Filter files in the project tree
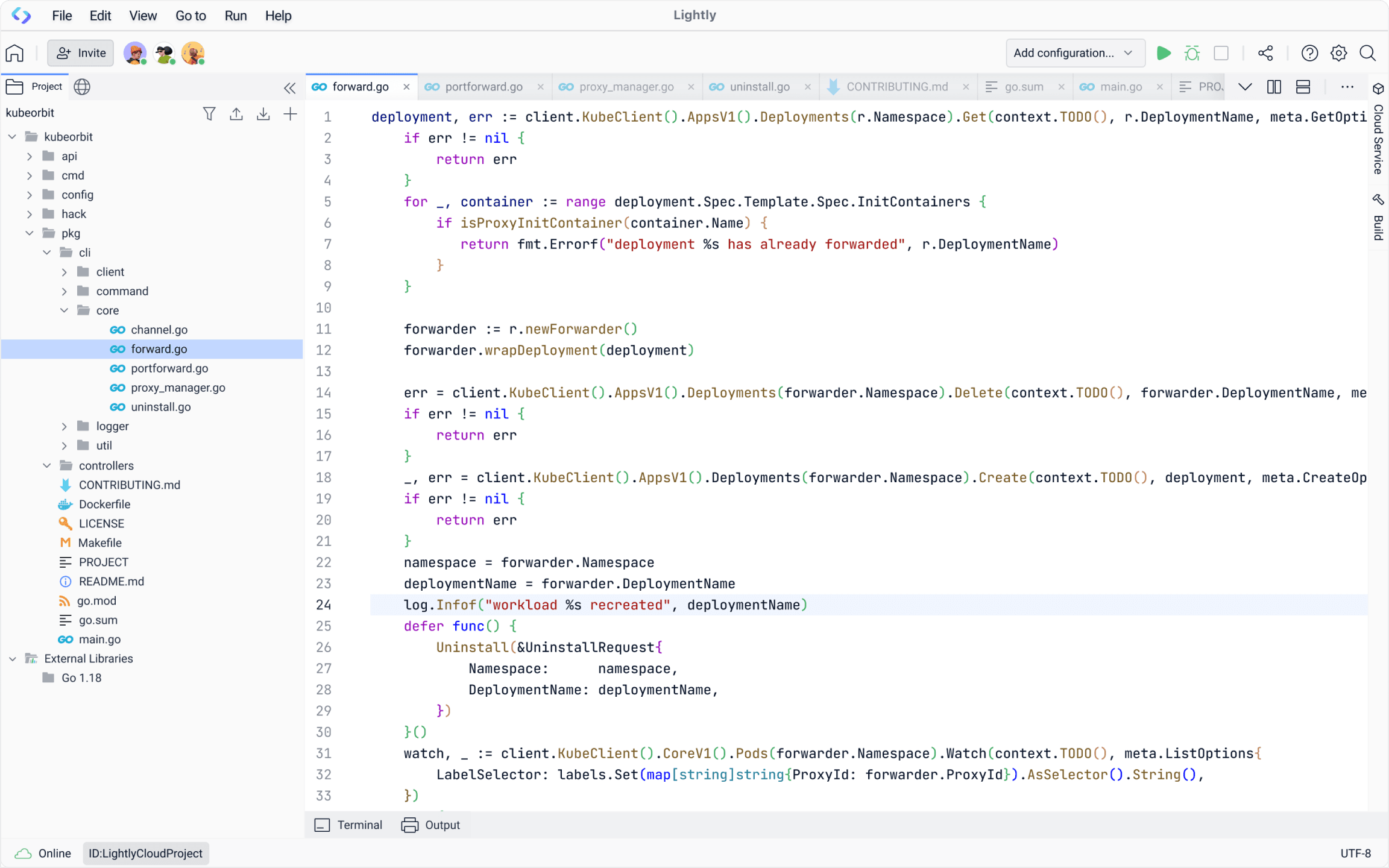Viewport: 1389px width, 868px height. (209, 113)
